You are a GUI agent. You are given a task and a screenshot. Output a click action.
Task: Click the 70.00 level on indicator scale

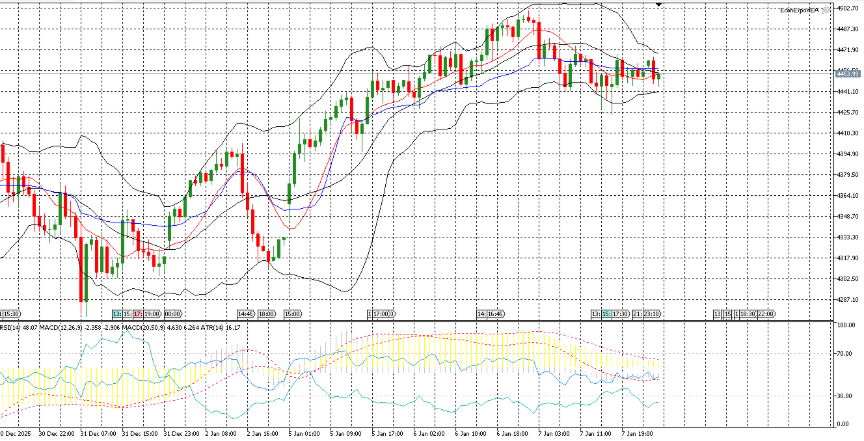pos(846,354)
